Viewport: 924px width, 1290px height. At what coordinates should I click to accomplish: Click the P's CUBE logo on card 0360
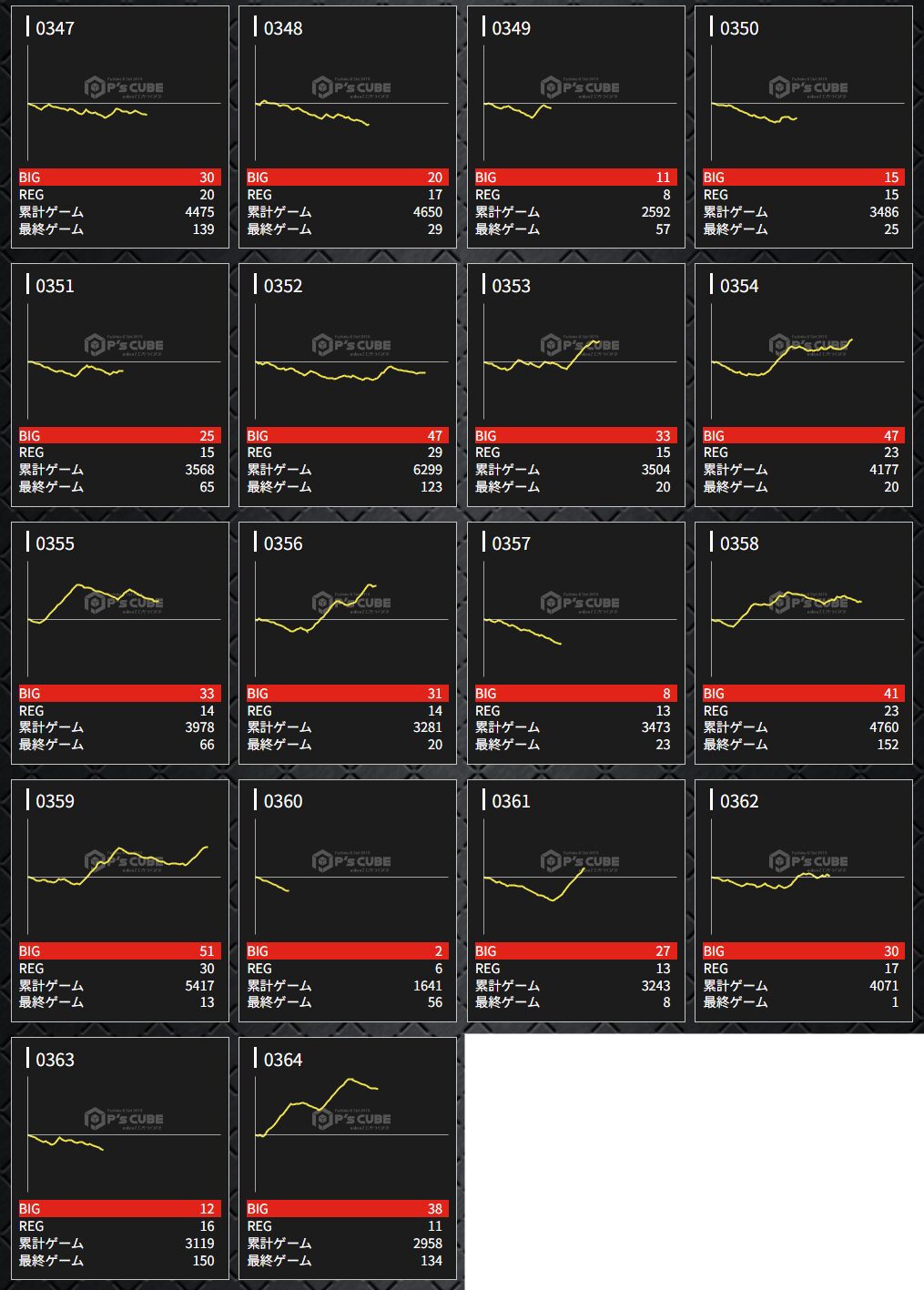[351, 861]
